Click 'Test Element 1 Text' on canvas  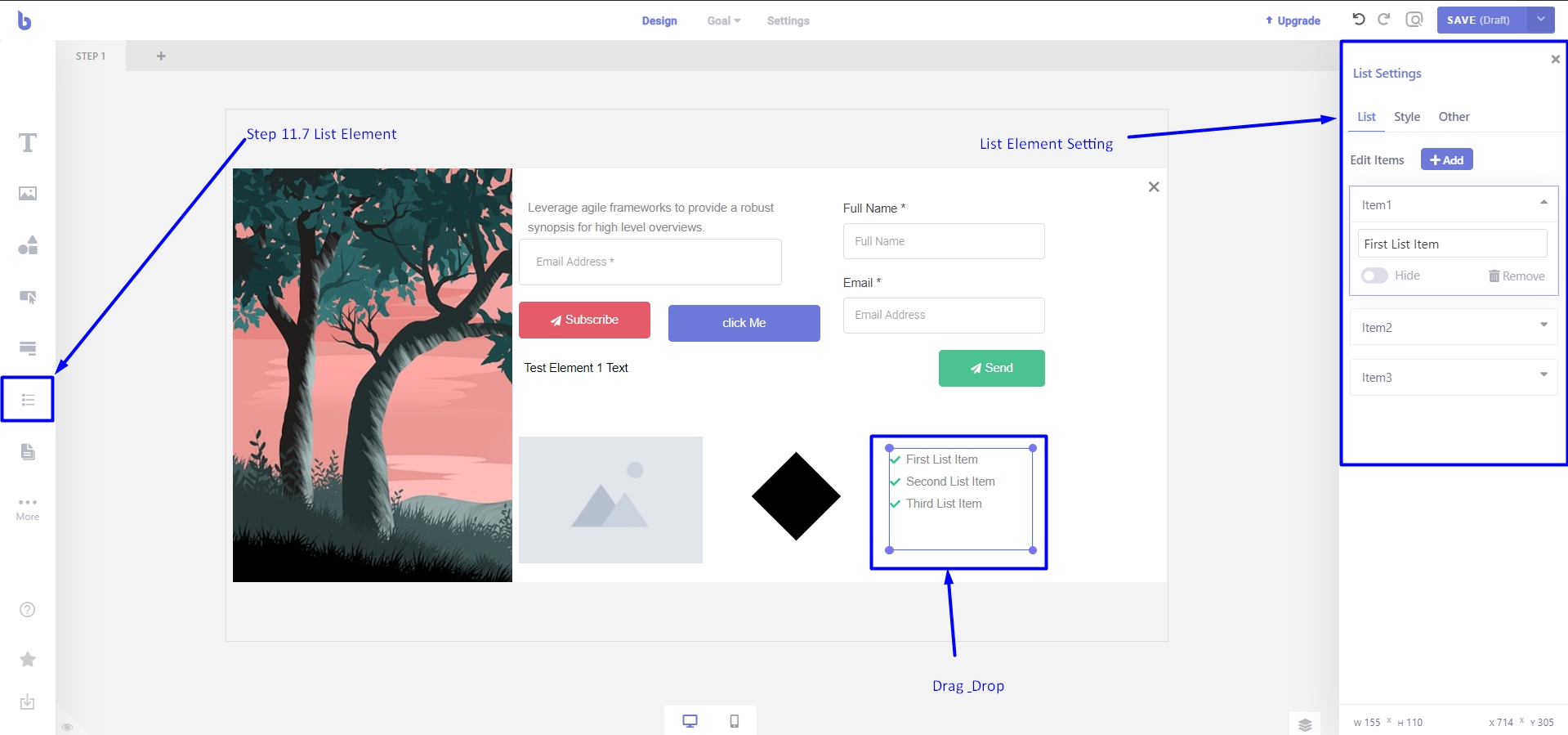click(576, 368)
